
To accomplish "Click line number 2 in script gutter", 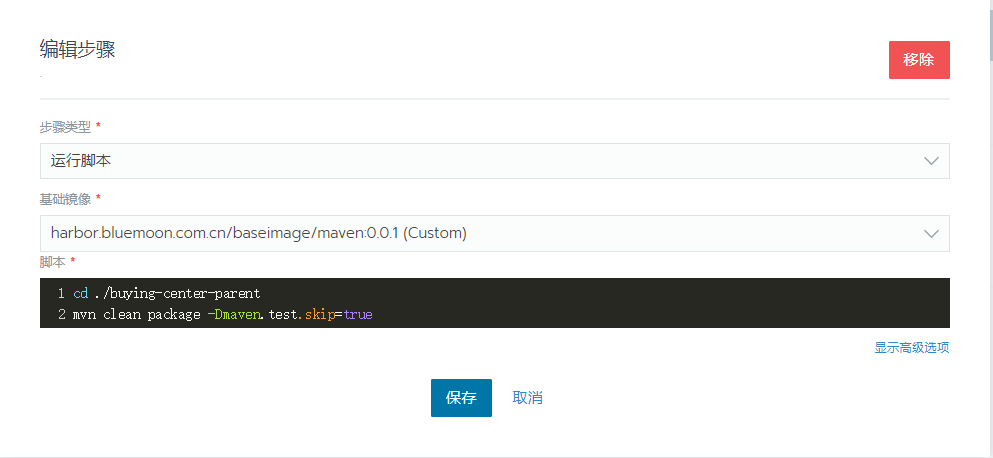I will (x=61, y=315).
